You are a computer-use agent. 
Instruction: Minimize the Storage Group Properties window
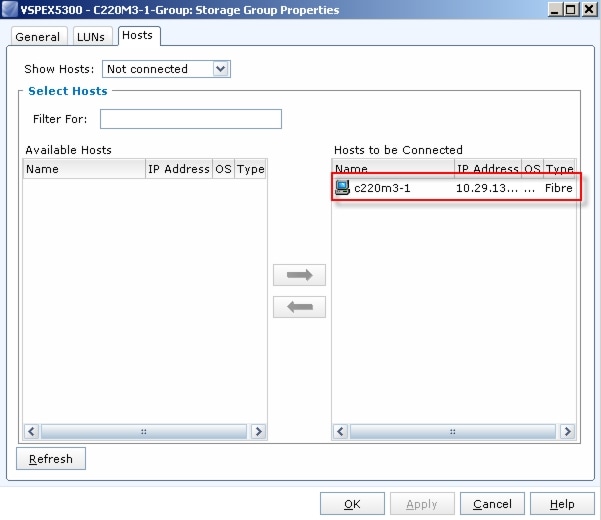554,9
